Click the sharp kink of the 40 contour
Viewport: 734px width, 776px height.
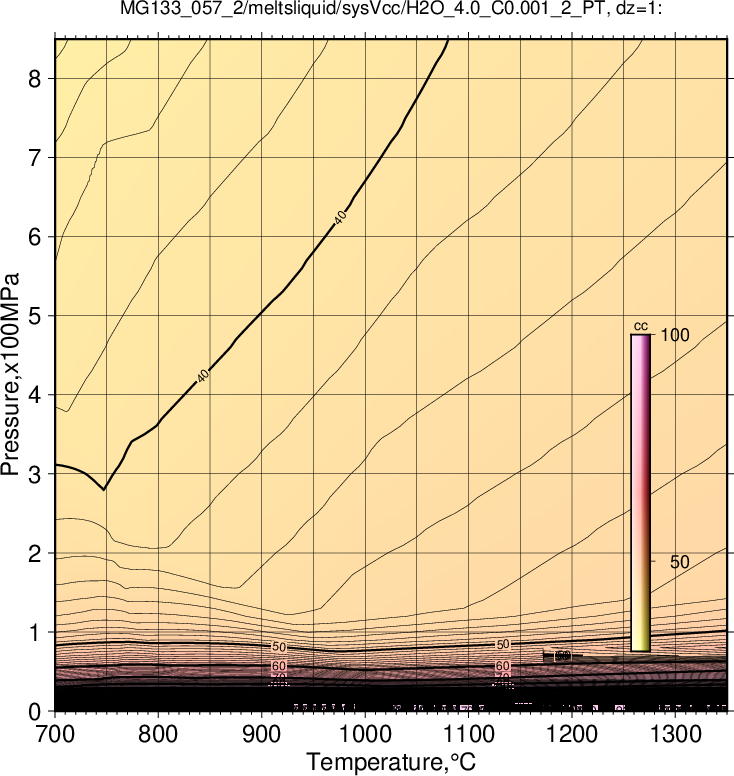pyautogui.click(x=103, y=489)
